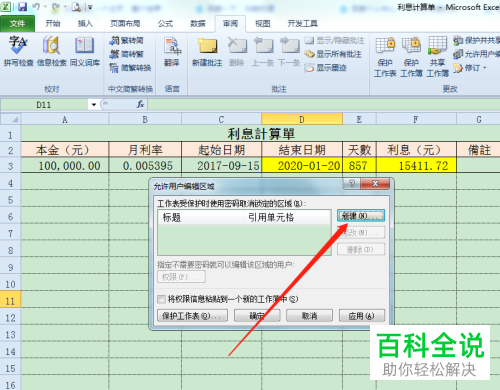
Task: Open 简繁转换 conversion options
Action: [130, 68]
